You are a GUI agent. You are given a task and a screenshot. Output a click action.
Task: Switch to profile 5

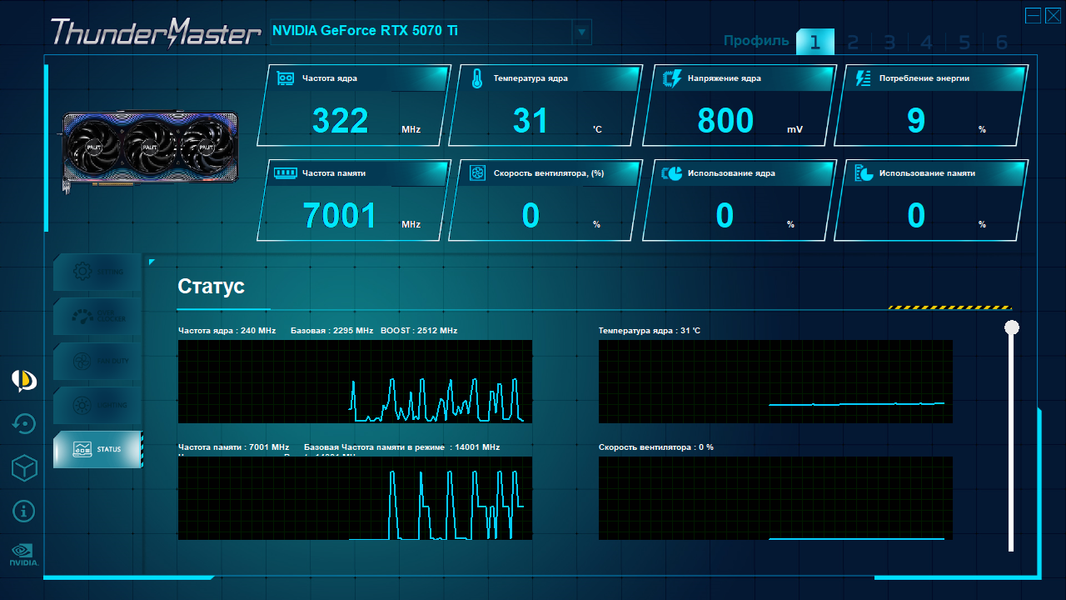click(x=964, y=43)
